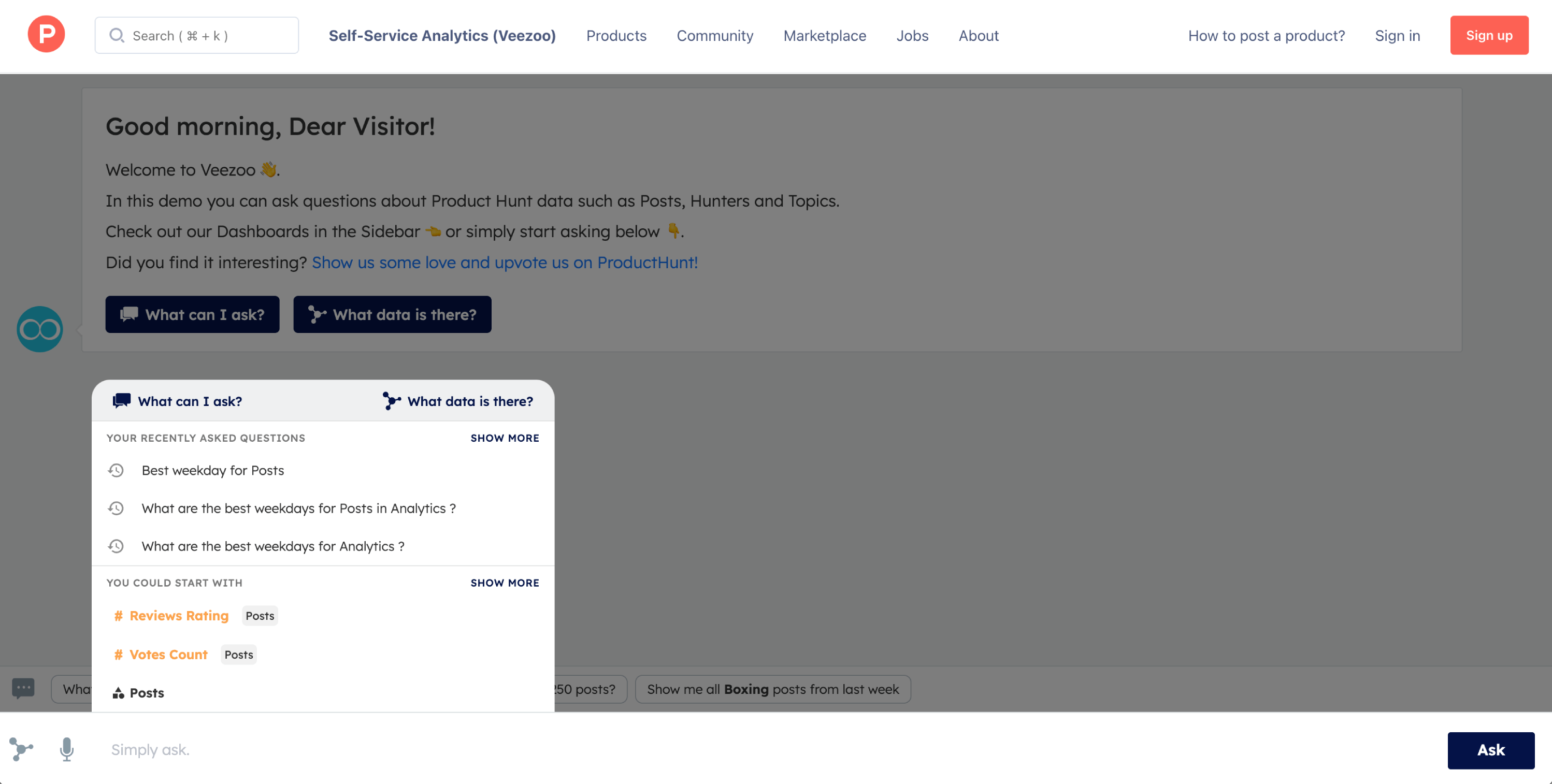Click history icon beside 'best weekdays for Analytics ?'
1552x784 pixels.
[116, 546]
